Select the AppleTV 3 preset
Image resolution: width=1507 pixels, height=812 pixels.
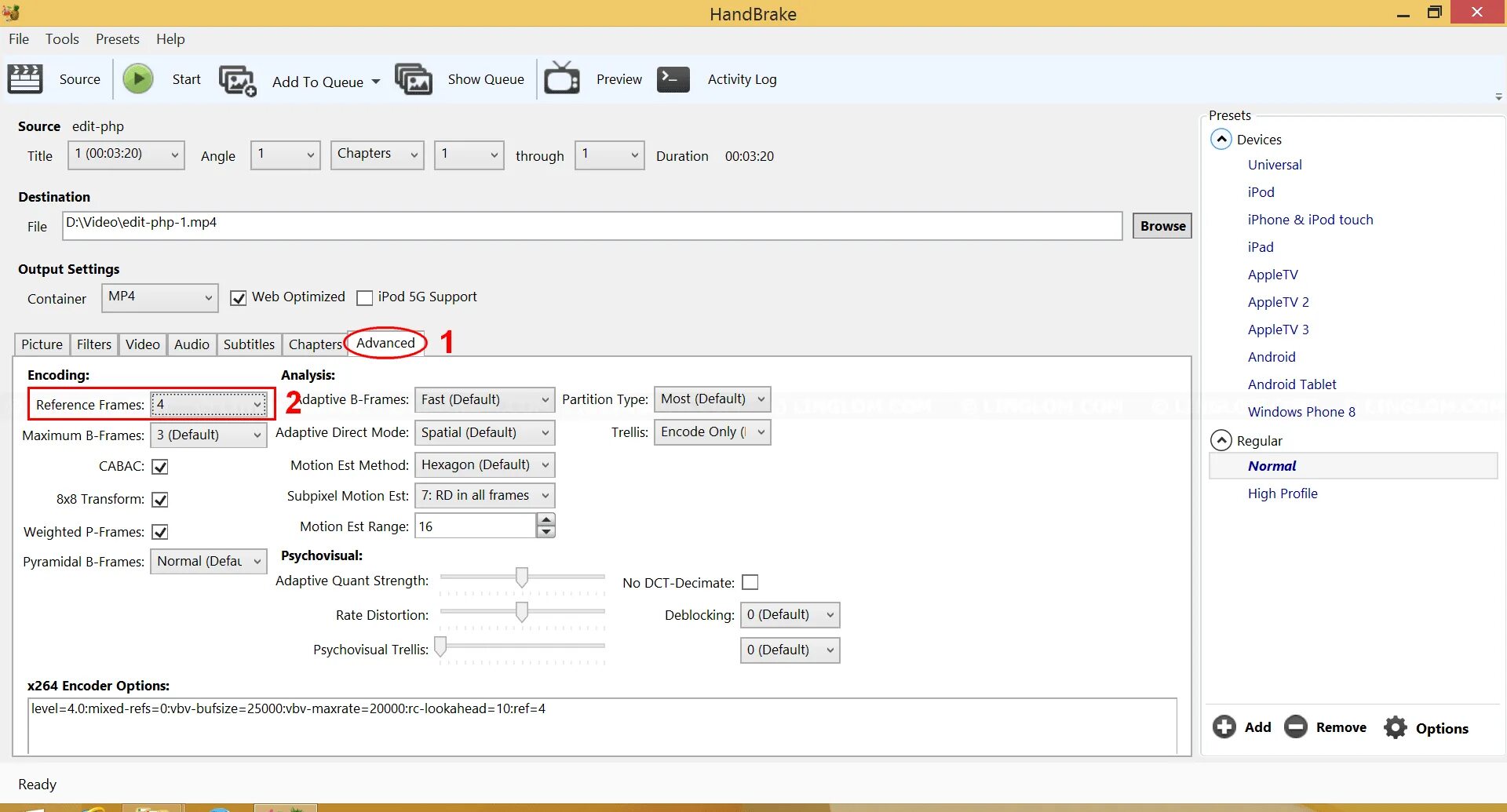(x=1278, y=330)
